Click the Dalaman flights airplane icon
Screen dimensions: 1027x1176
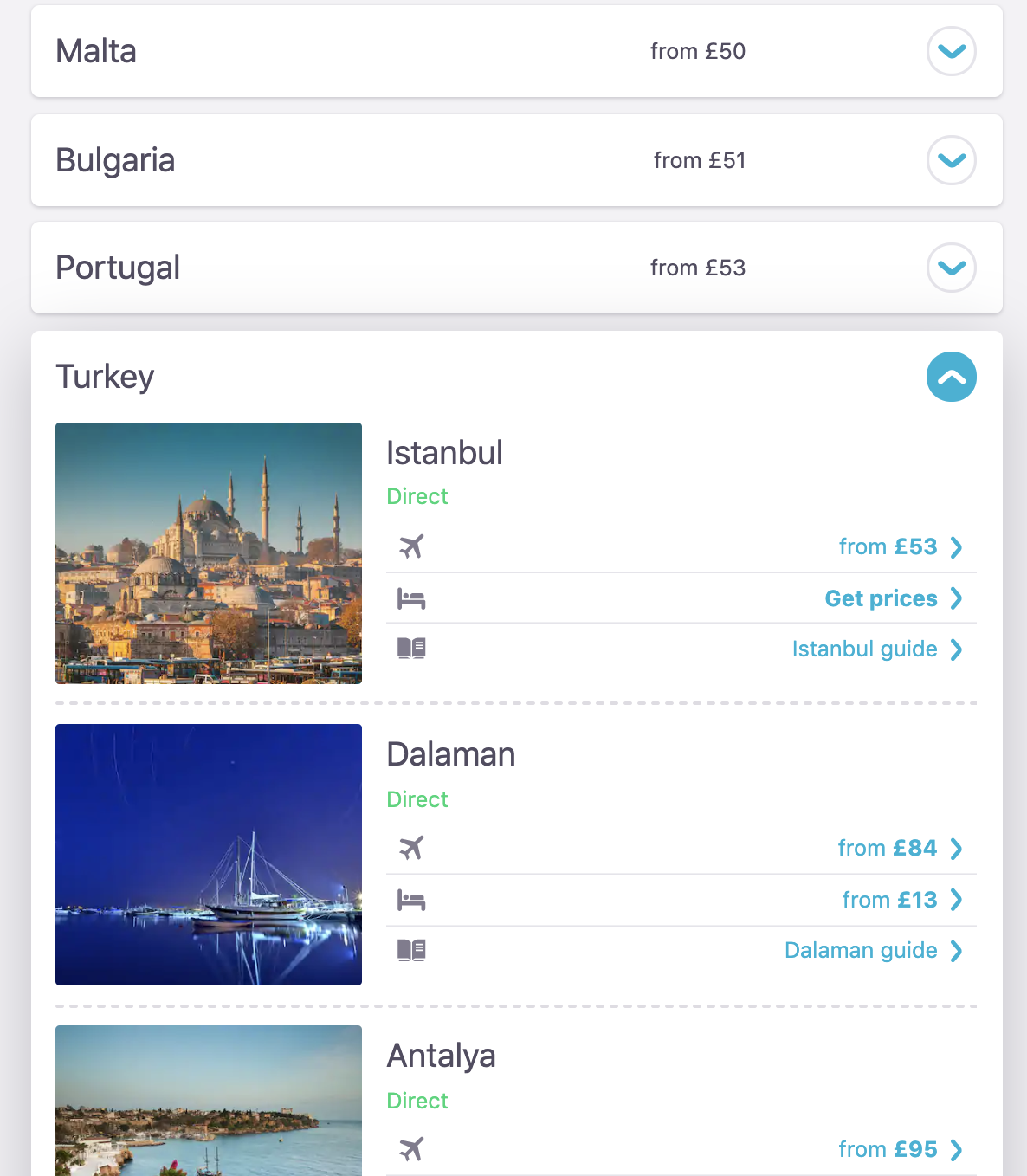(411, 848)
